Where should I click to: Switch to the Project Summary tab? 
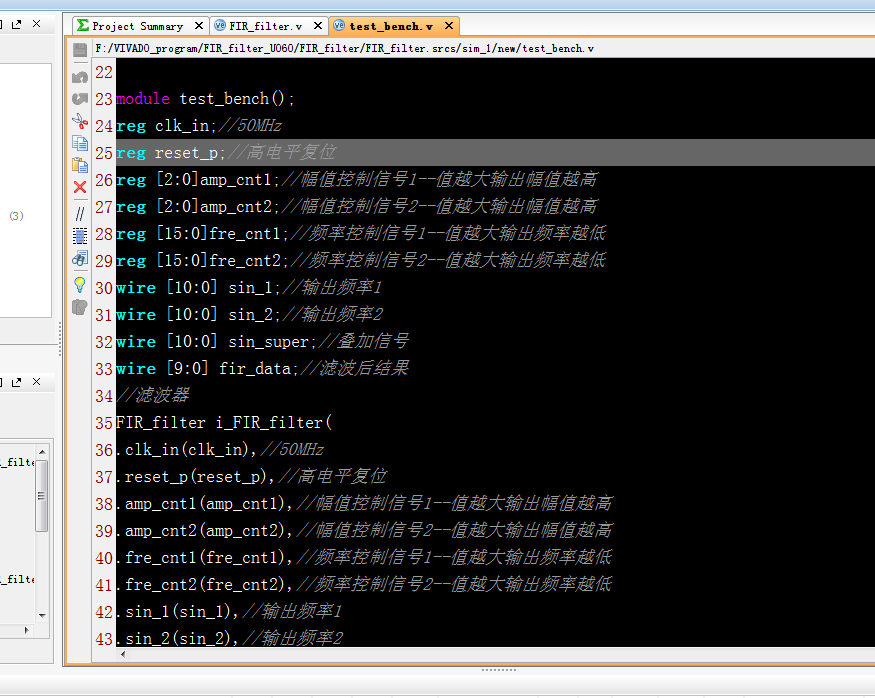click(x=129, y=26)
